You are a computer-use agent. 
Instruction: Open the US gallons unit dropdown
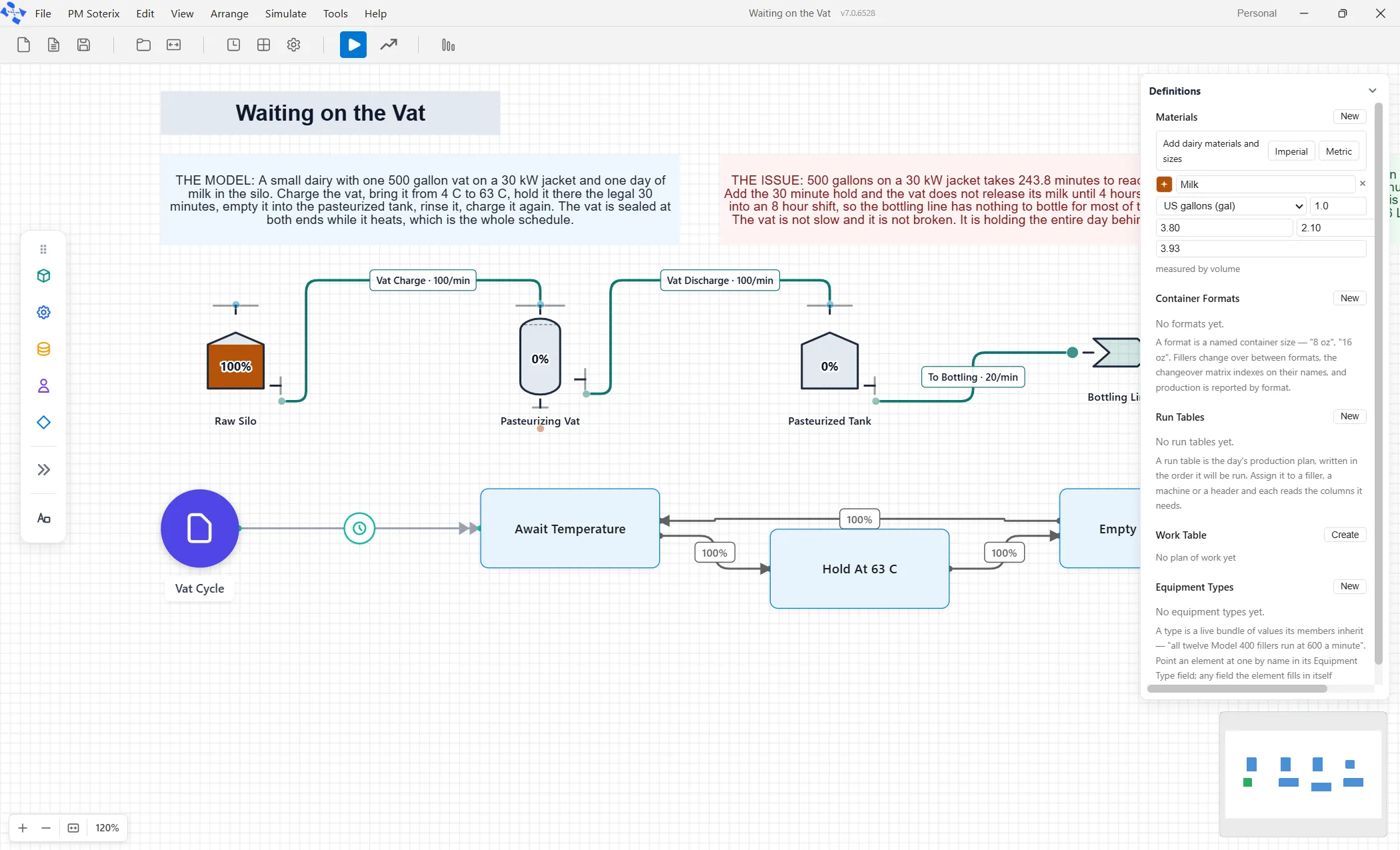pyautogui.click(x=1231, y=206)
